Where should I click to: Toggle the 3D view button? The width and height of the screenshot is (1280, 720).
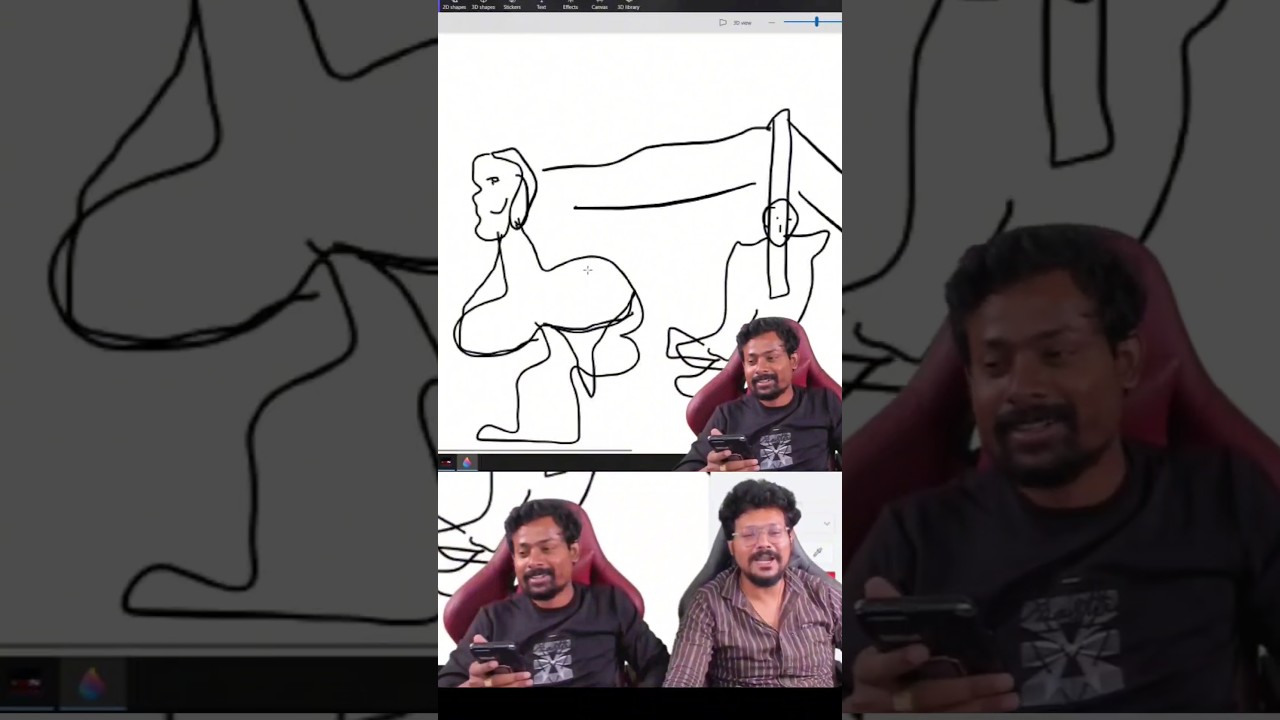coord(735,22)
